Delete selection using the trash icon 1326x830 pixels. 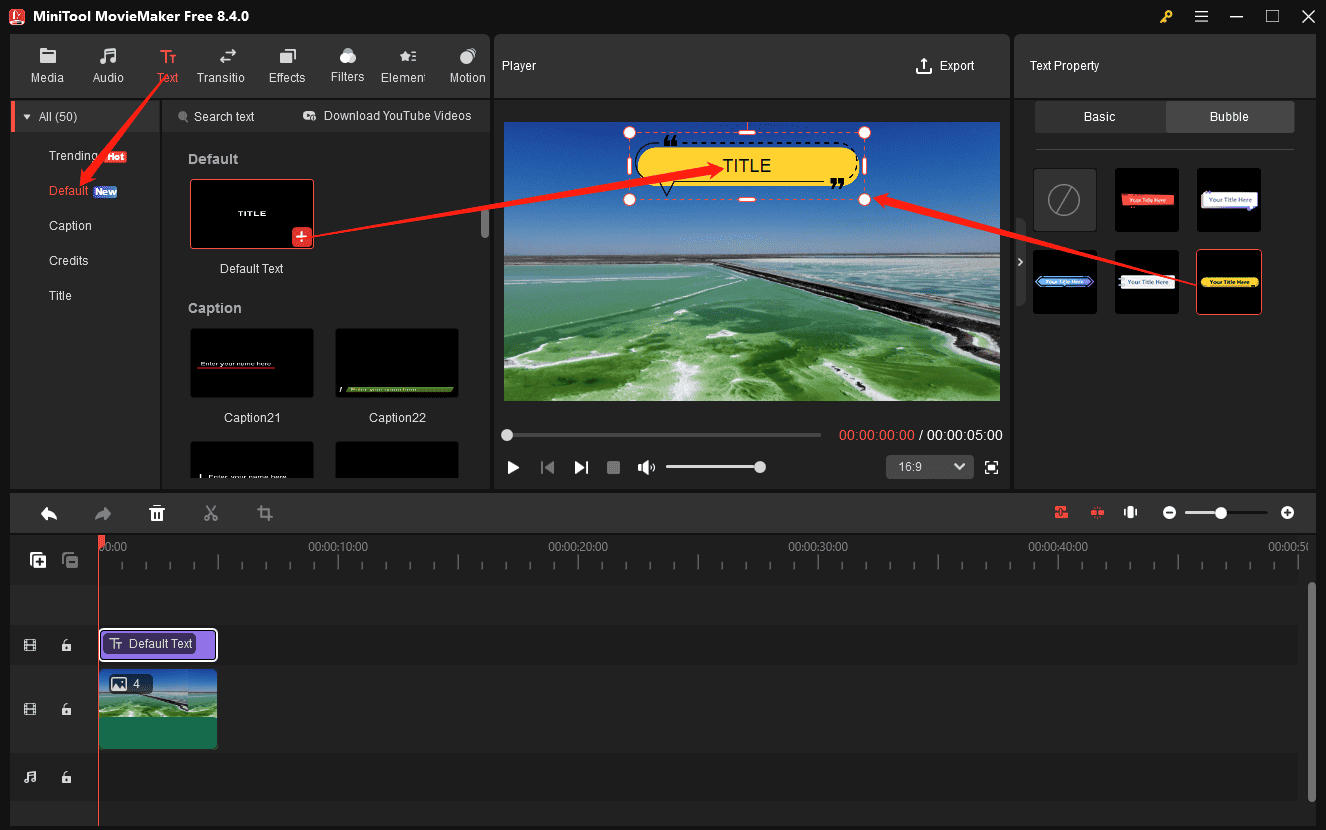click(157, 513)
